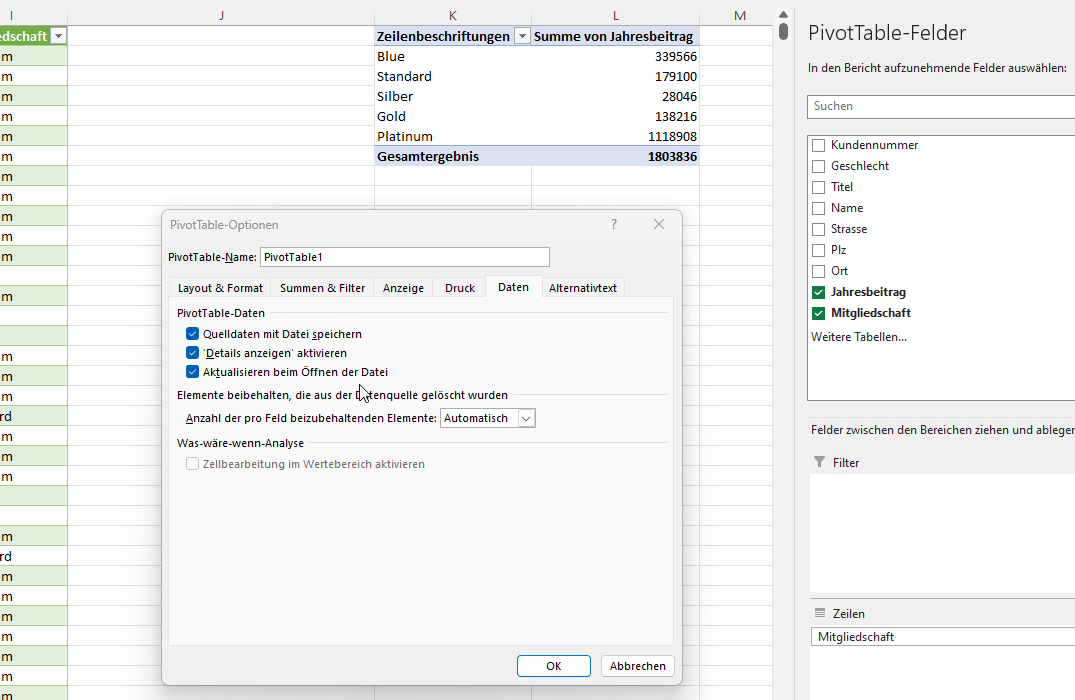Click the Zeilen rows area icon
The image size is (1075, 700).
820,614
